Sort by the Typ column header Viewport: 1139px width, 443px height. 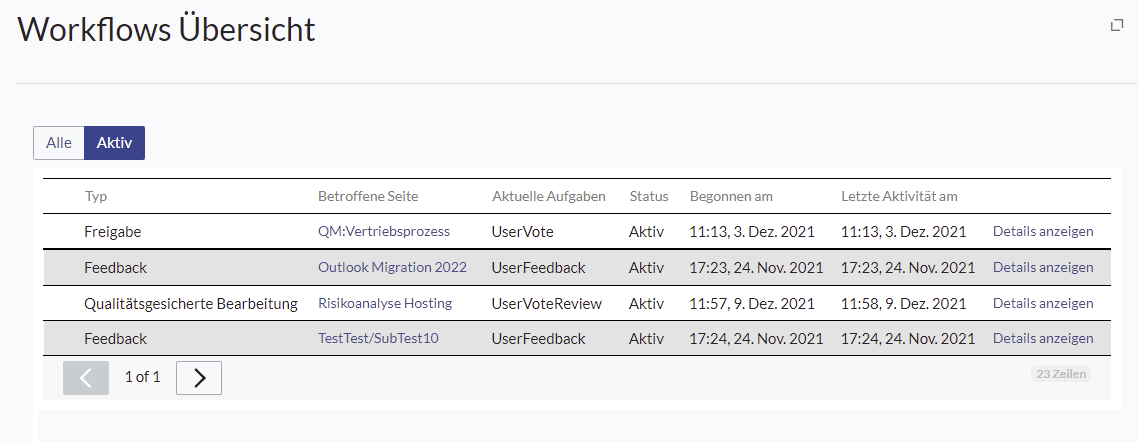[x=96, y=196]
